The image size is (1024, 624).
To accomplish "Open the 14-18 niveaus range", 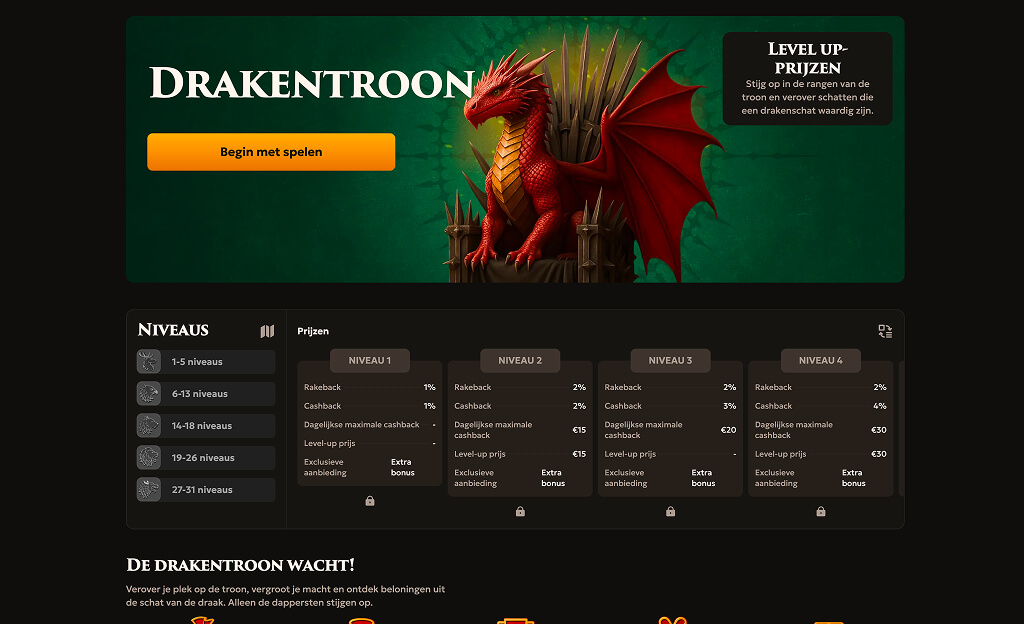I will tap(206, 426).
